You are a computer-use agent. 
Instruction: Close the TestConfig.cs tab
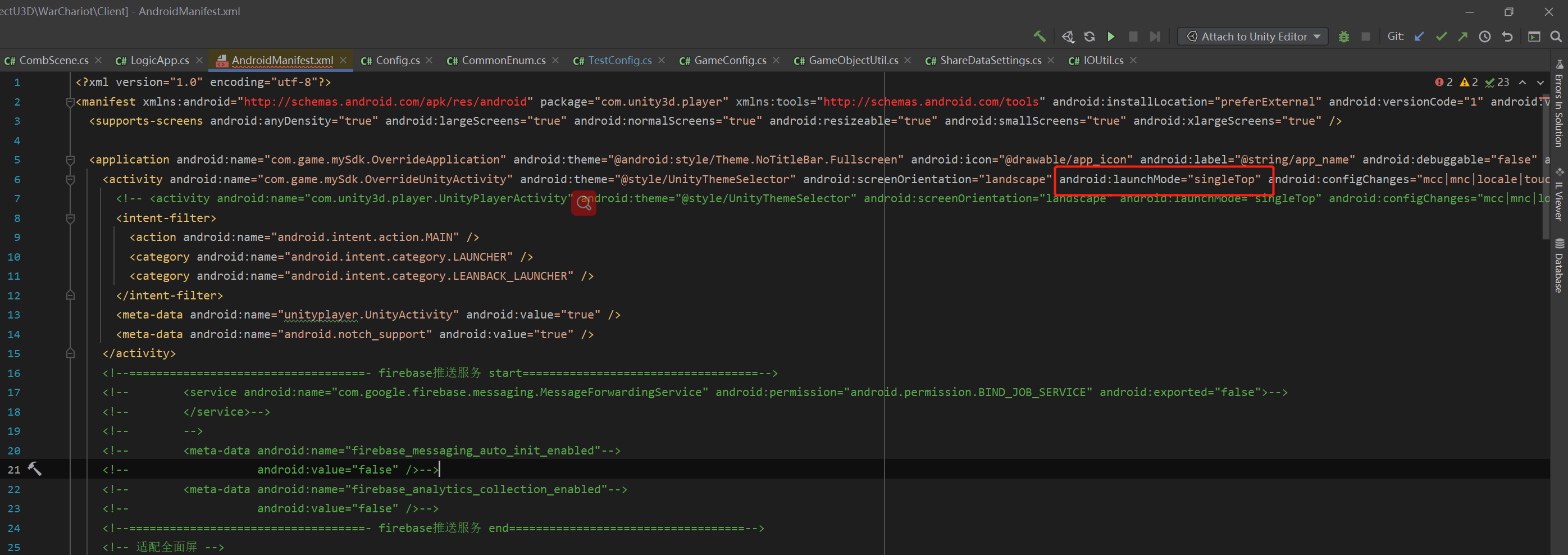click(x=662, y=60)
